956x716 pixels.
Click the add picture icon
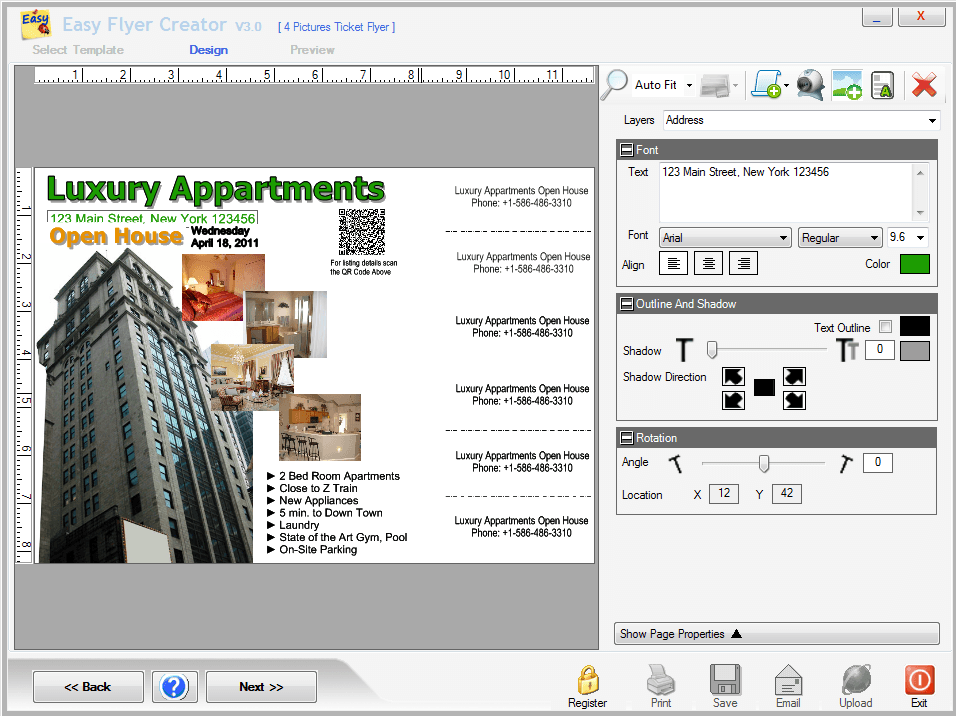click(x=847, y=84)
